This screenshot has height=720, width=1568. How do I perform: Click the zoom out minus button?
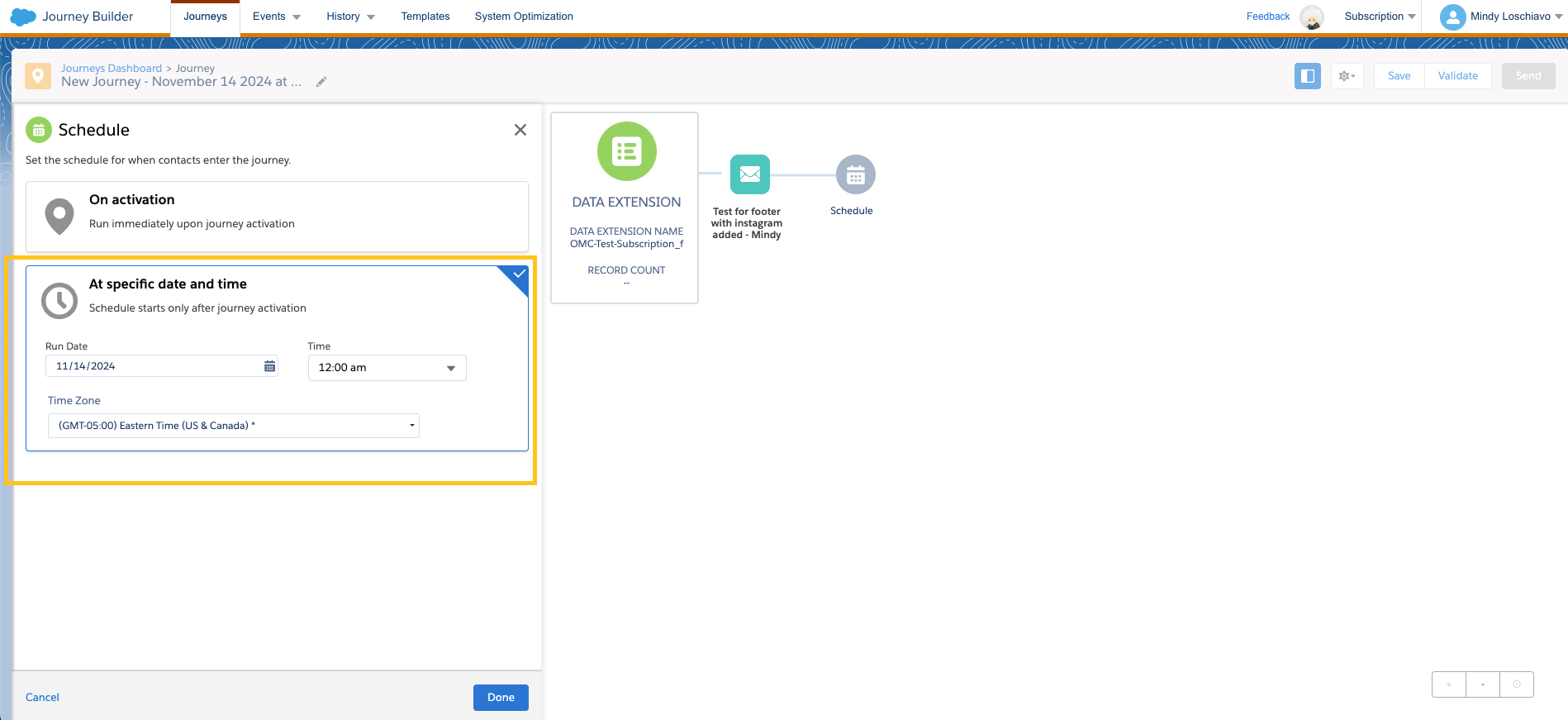pyautogui.click(x=1483, y=684)
